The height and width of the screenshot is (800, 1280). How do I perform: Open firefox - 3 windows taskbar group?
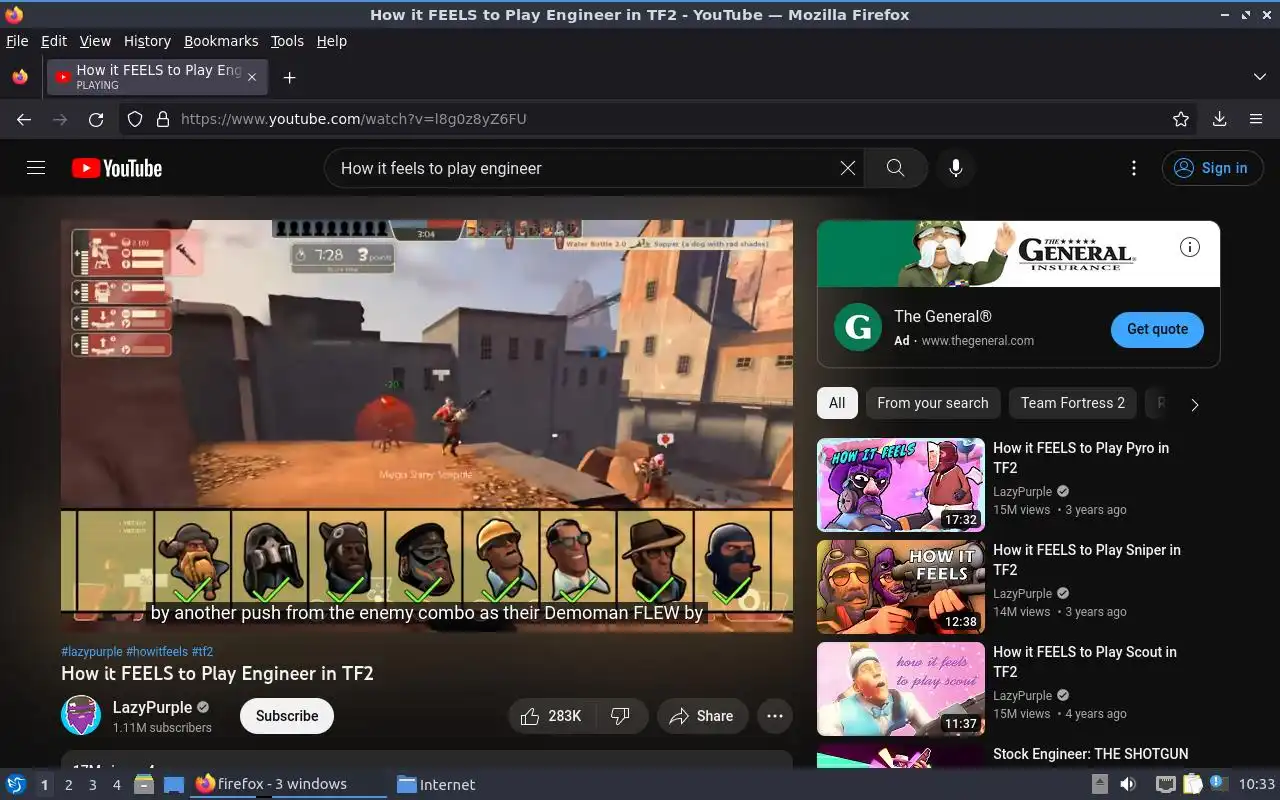click(287, 784)
